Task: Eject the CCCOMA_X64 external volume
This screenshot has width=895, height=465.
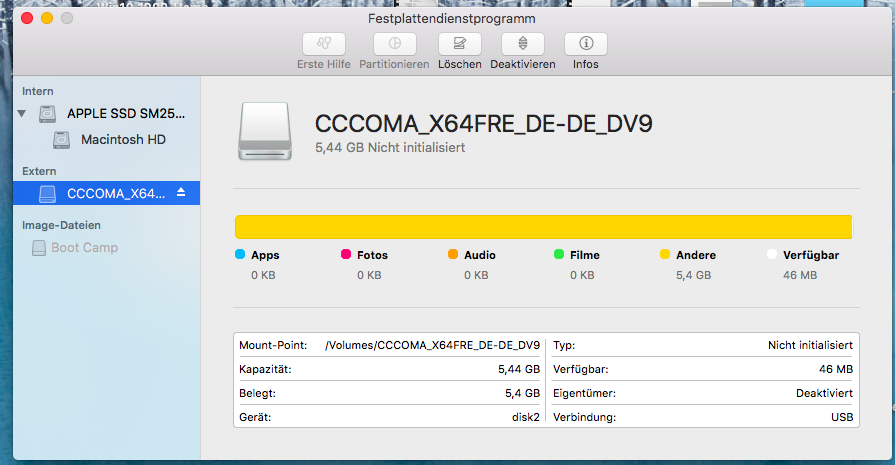Action: pos(181,193)
